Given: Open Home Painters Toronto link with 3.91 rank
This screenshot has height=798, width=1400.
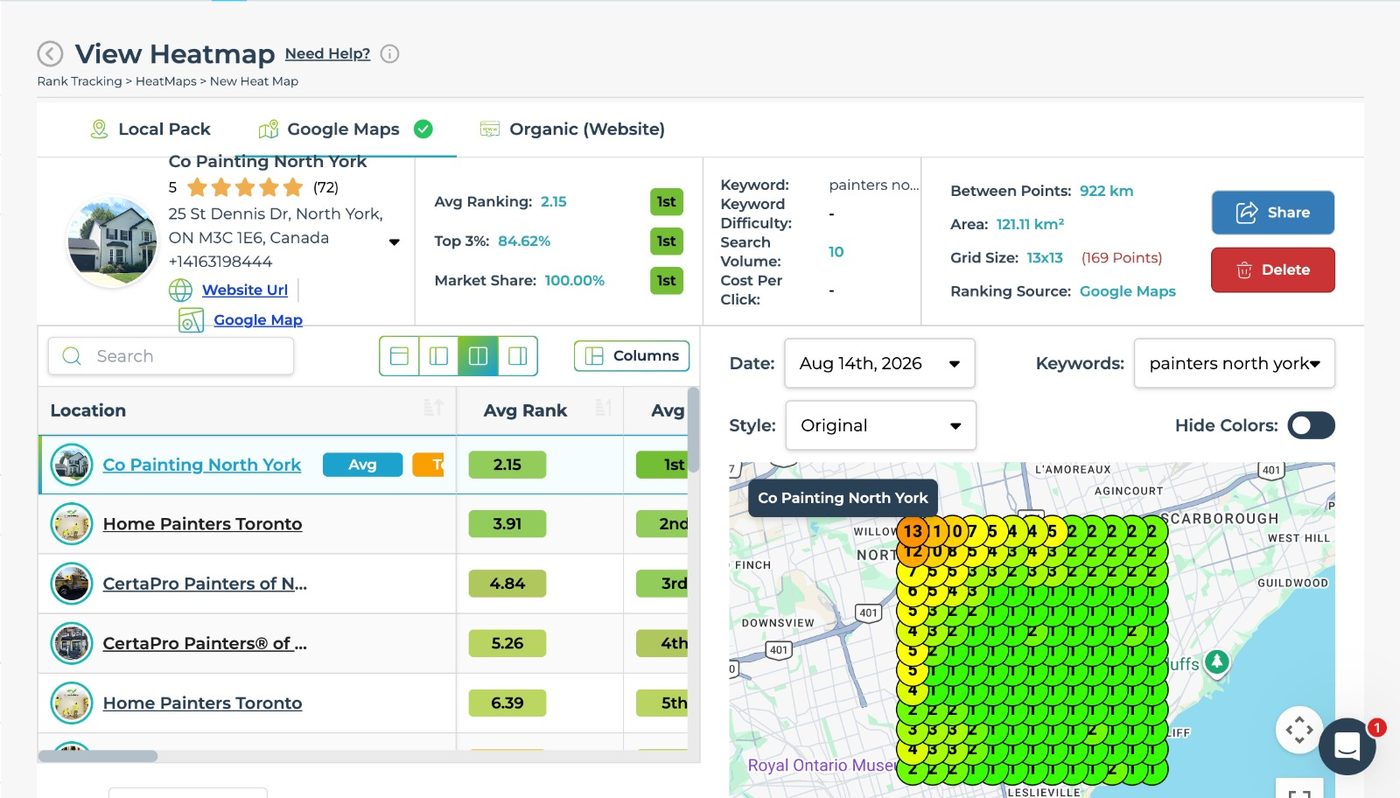Looking at the screenshot, I should point(202,524).
